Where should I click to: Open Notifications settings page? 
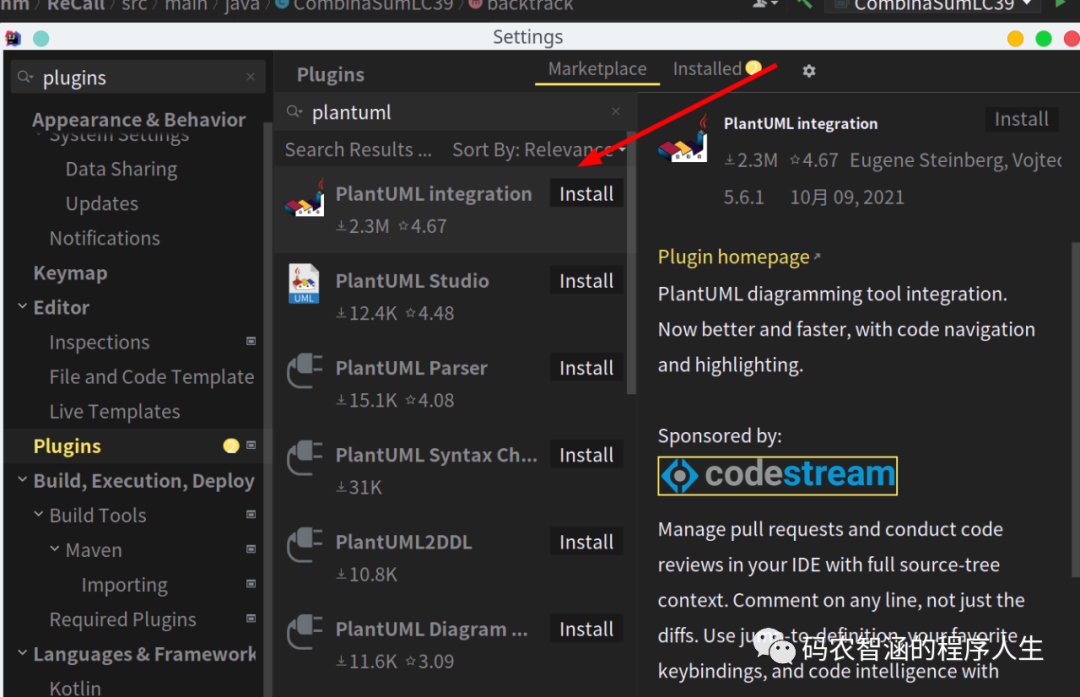coord(105,238)
